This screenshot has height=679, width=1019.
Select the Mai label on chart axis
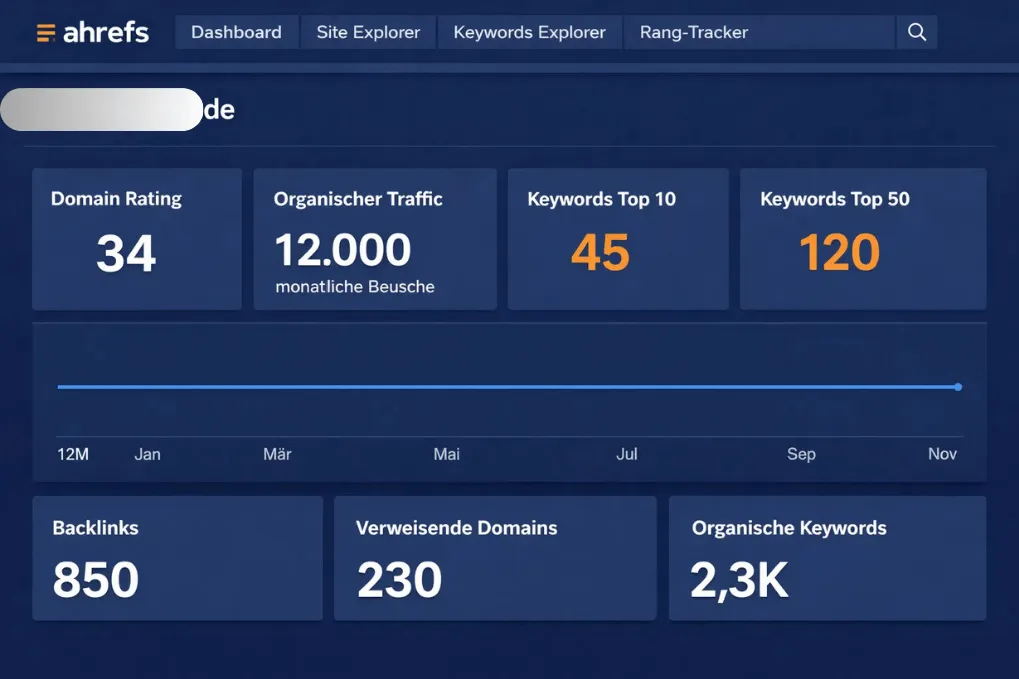446,454
